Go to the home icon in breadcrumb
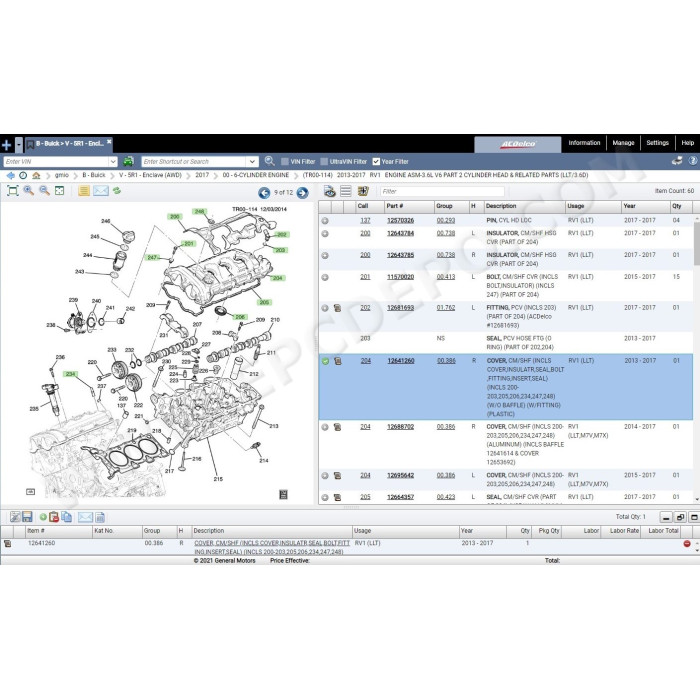Viewport: 700px width, 700px height. pyautogui.click(x=36, y=175)
